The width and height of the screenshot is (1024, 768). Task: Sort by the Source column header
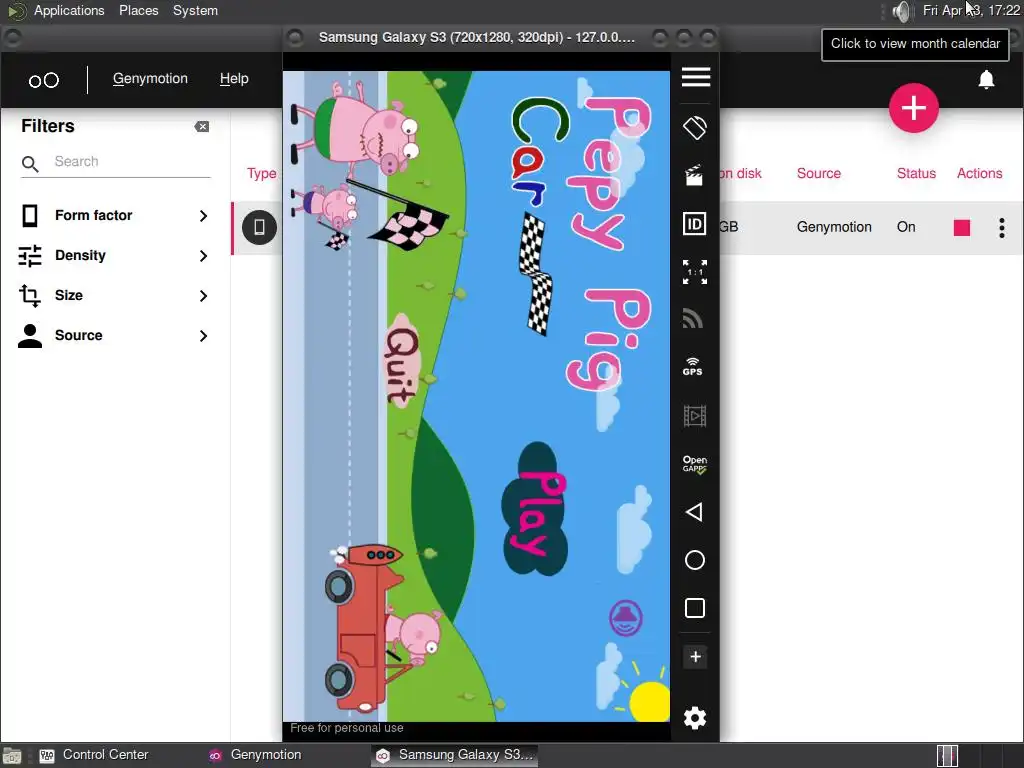[x=818, y=173]
